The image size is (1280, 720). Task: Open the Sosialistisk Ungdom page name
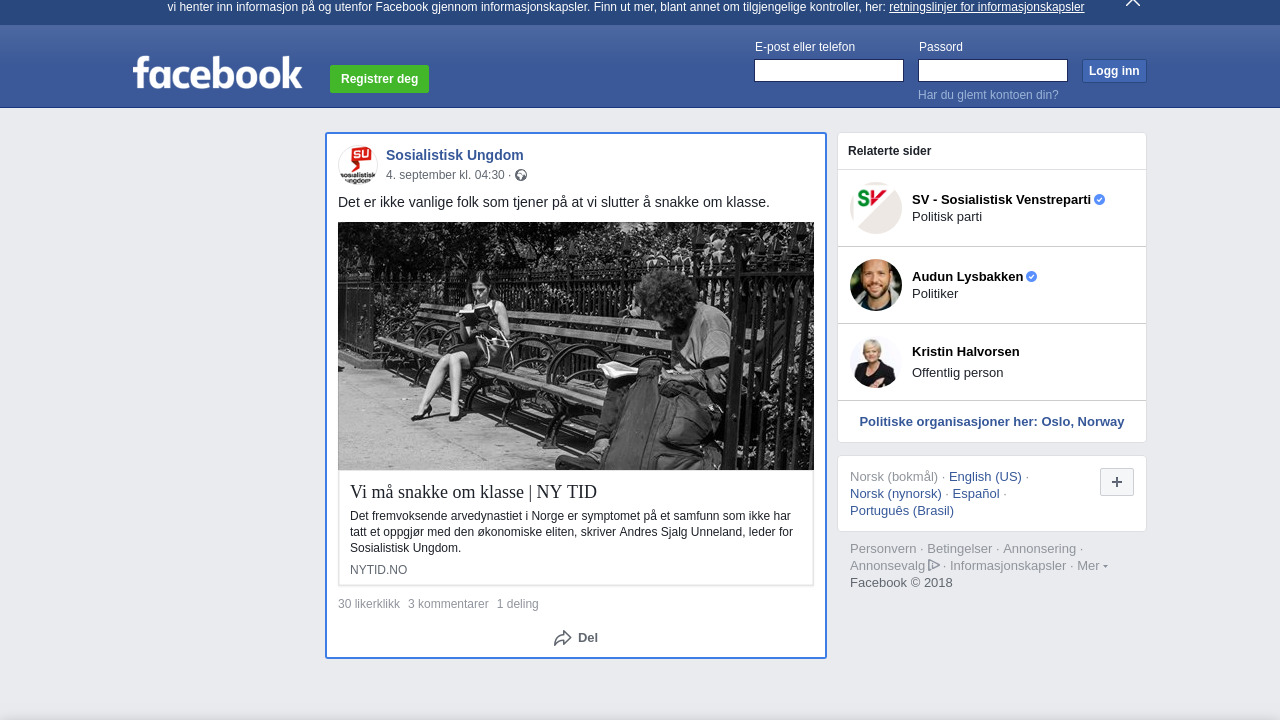click(455, 155)
